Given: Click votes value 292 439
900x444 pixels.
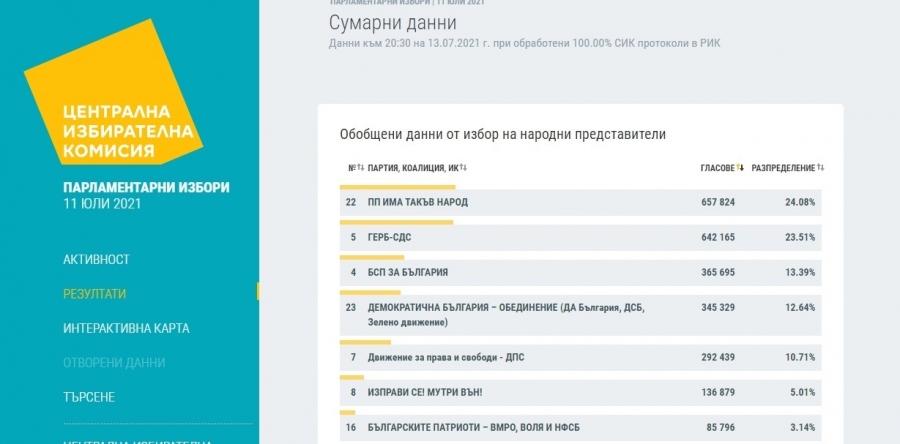Looking at the screenshot, I should click(718, 357).
